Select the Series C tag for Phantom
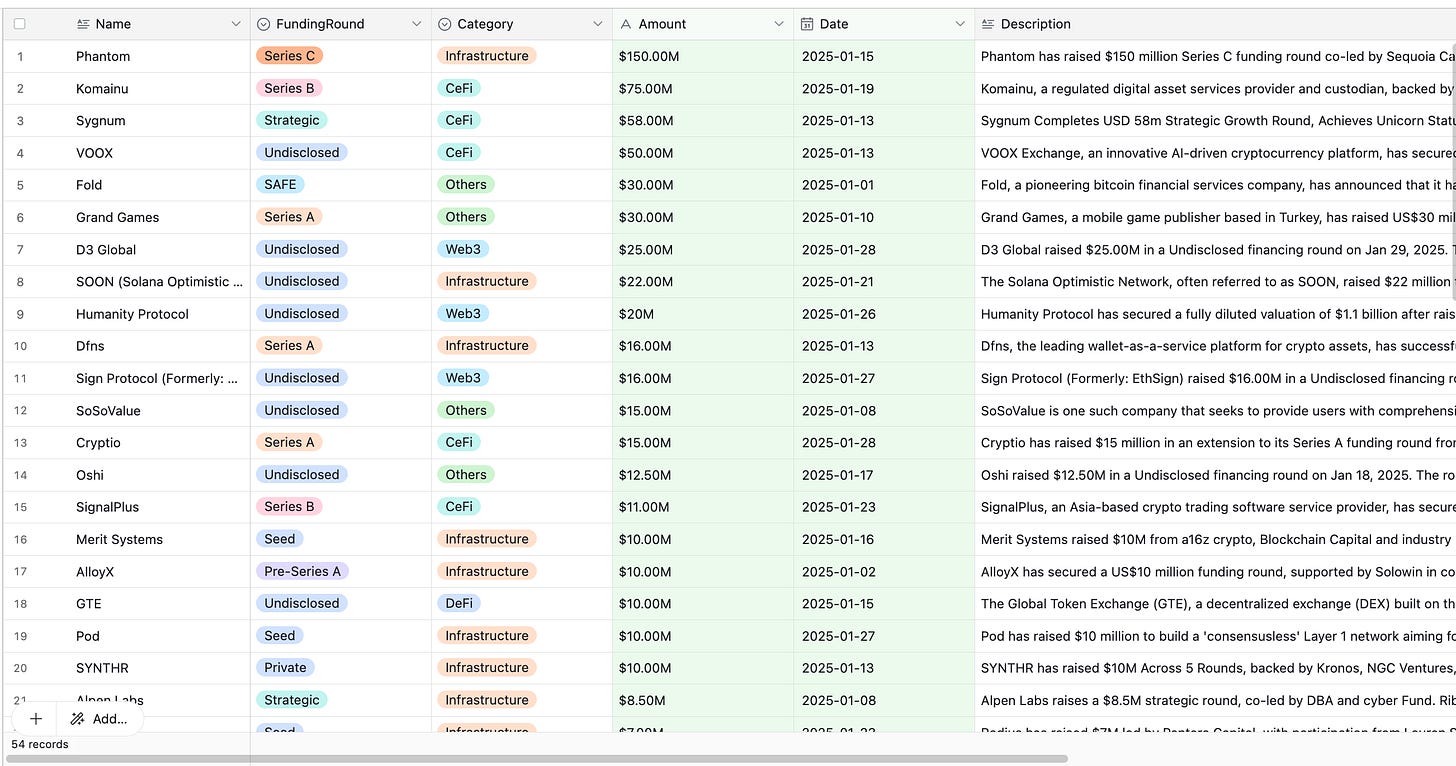Screen dimensions: 1456x766 [290, 56]
